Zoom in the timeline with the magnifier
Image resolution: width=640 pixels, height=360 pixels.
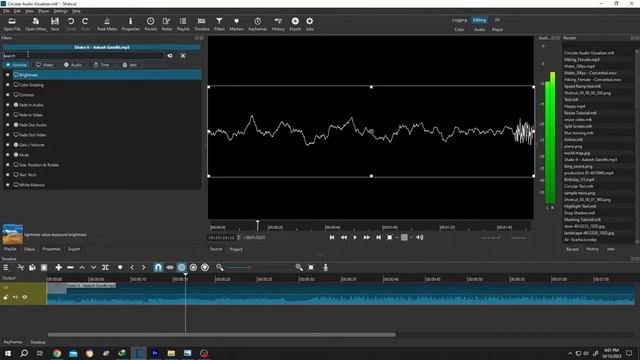(299, 267)
